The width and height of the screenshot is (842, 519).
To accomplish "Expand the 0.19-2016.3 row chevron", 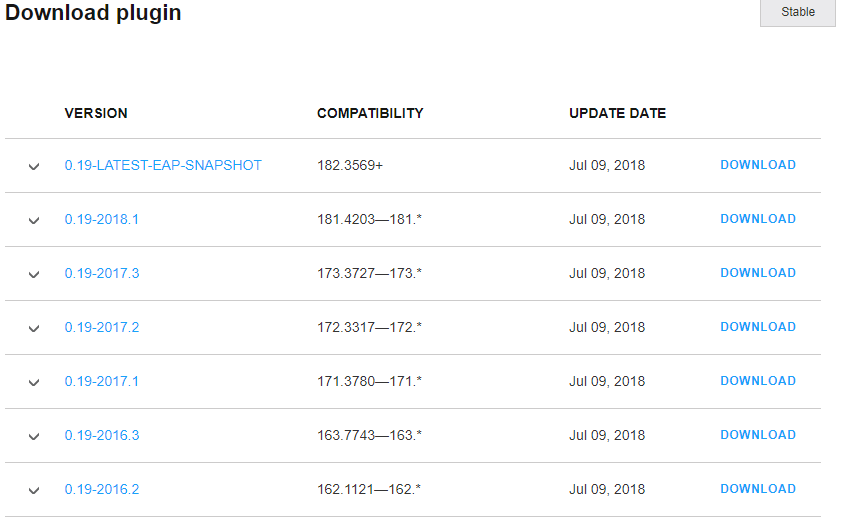I will (x=34, y=436).
